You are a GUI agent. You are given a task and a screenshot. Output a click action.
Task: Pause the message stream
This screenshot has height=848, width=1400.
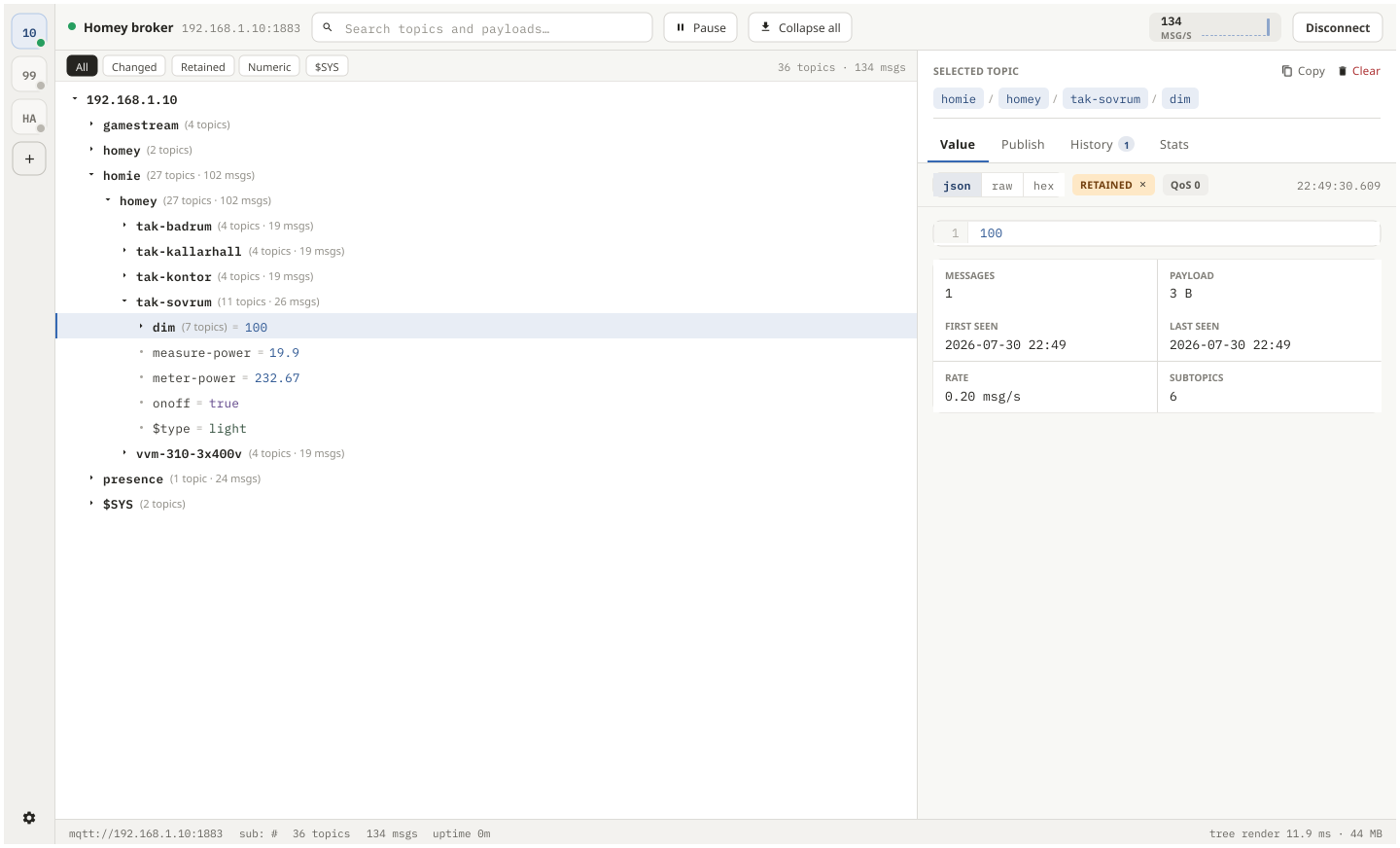pos(700,27)
